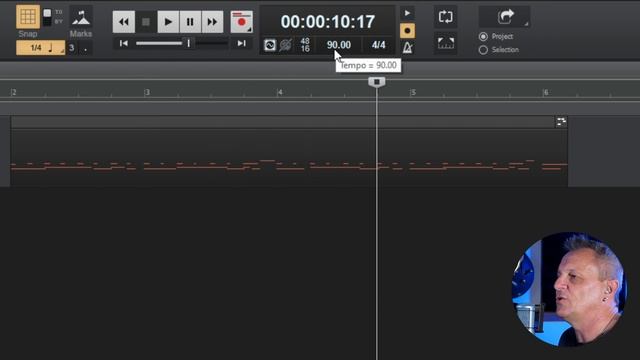Image resolution: width=640 pixels, height=360 pixels.
Task: Click the Stop transport button
Action: [146, 22]
